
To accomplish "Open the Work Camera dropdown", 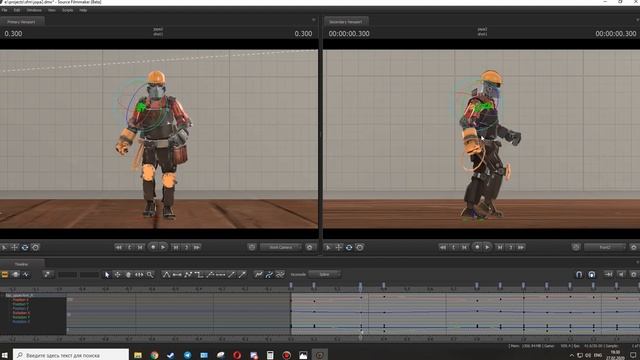I will pyautogui.click(x=281, y=247).
